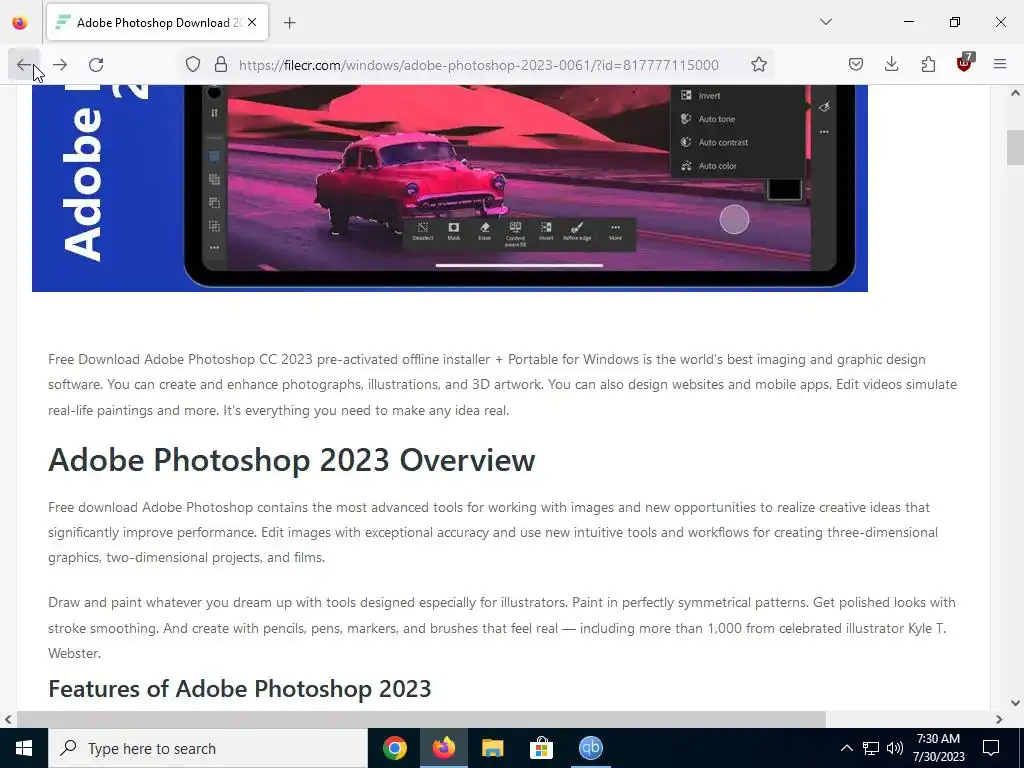Open the tracking protection shield icon

coord(193,65)
